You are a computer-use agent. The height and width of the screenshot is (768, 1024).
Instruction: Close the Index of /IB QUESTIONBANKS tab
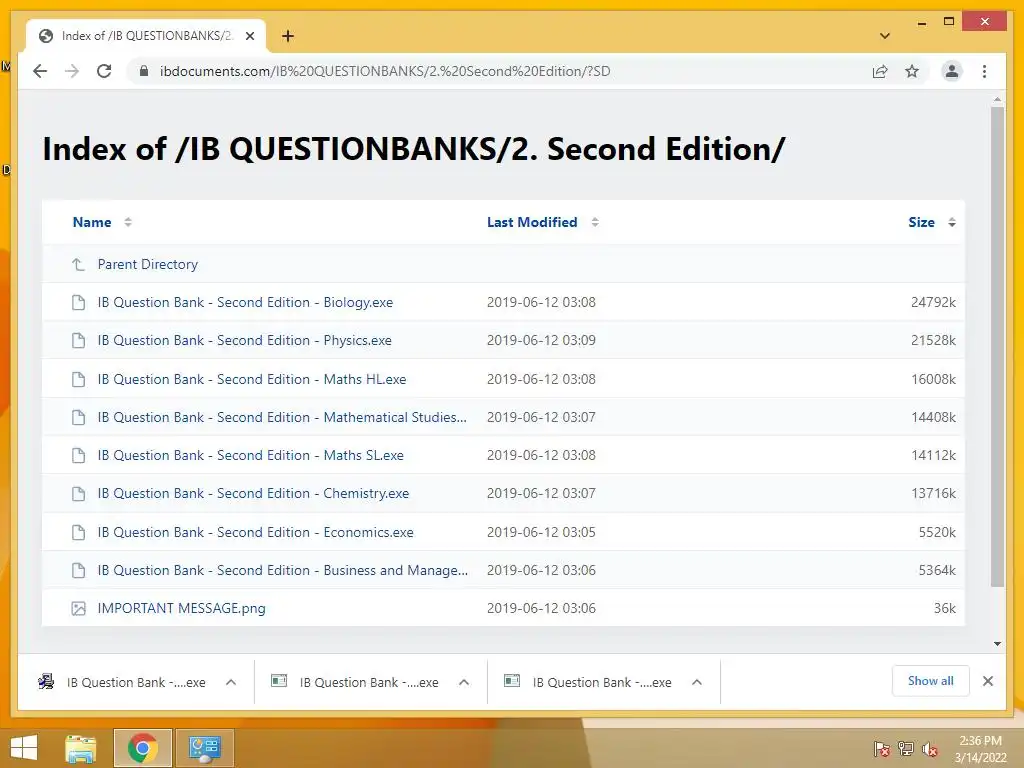pos(249,36)
